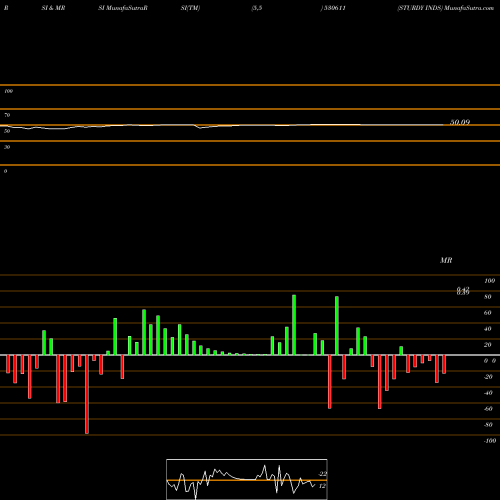Click the 80 label on MR scale

488,297
